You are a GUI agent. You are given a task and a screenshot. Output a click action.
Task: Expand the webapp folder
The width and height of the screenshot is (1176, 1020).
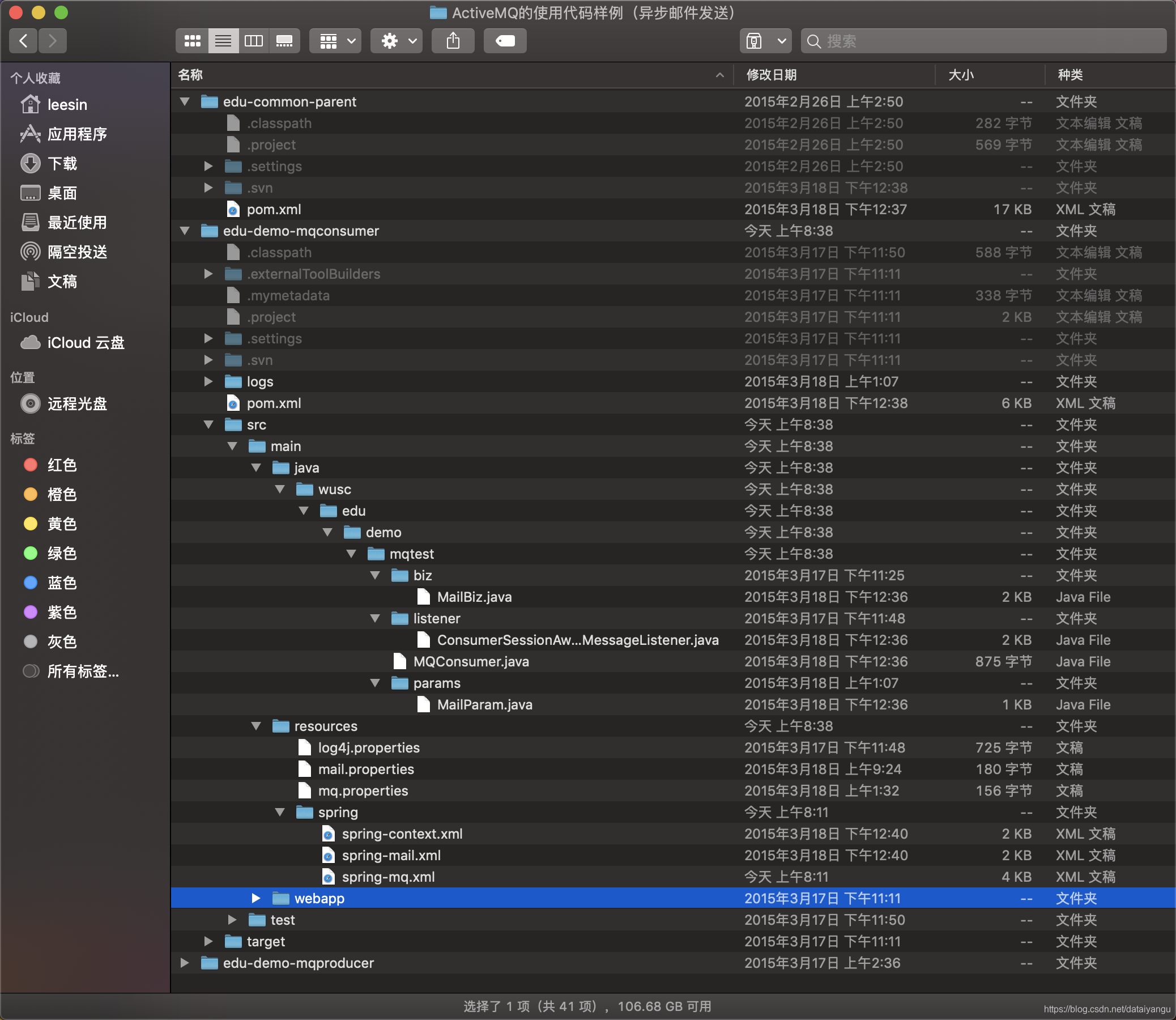(x=256, y=898)
